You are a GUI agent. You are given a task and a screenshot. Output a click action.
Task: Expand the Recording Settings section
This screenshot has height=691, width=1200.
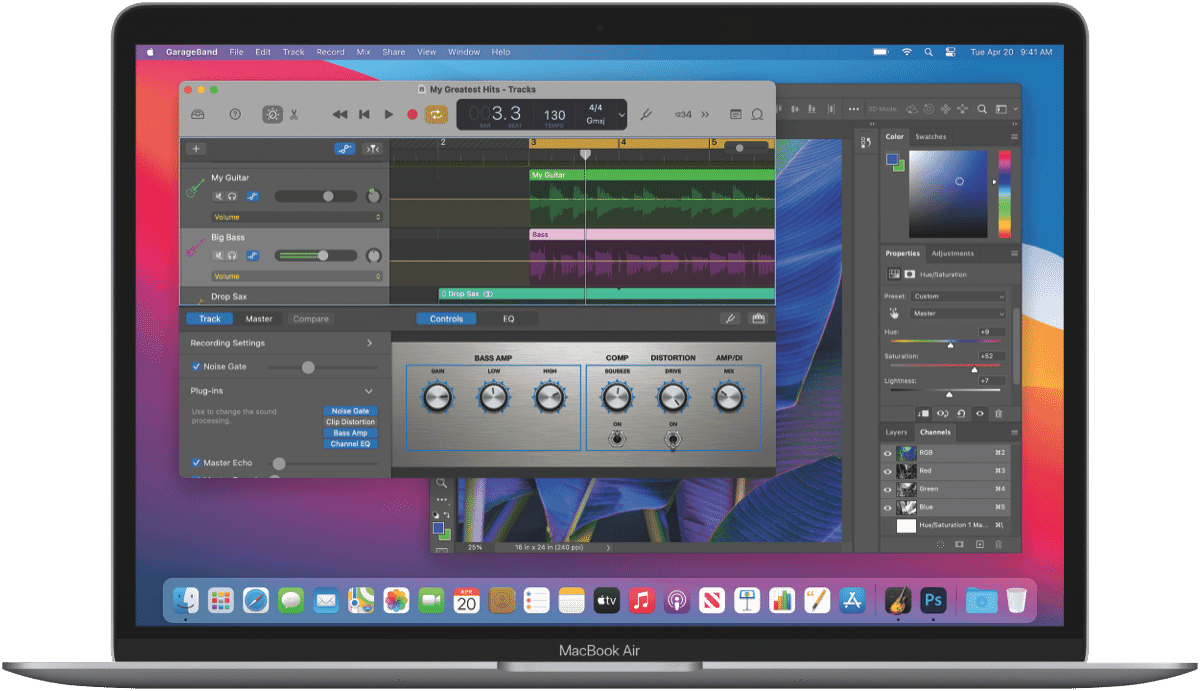coord(369,343)
